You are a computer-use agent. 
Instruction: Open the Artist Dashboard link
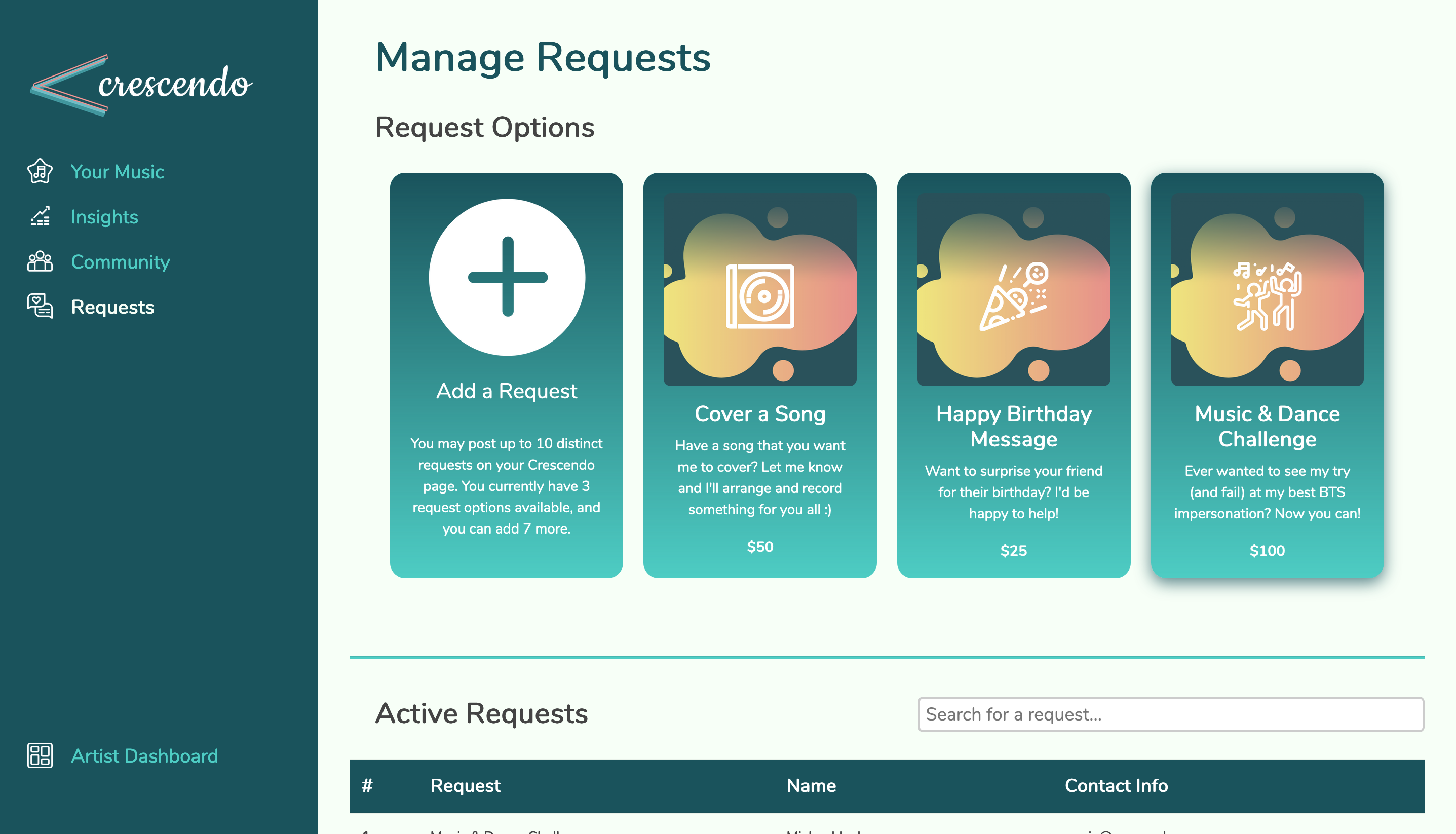pyautogui.click(x=144, y=756)
